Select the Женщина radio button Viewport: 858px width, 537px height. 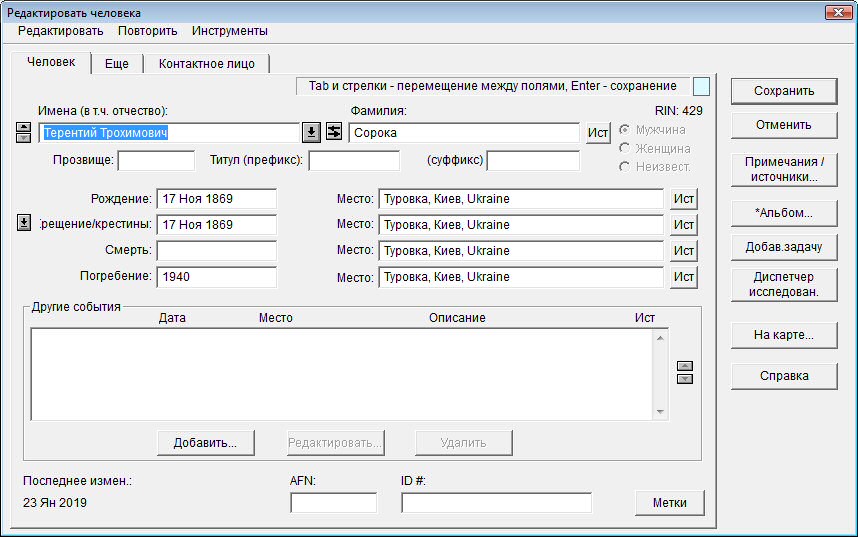[x=626, y=149]
